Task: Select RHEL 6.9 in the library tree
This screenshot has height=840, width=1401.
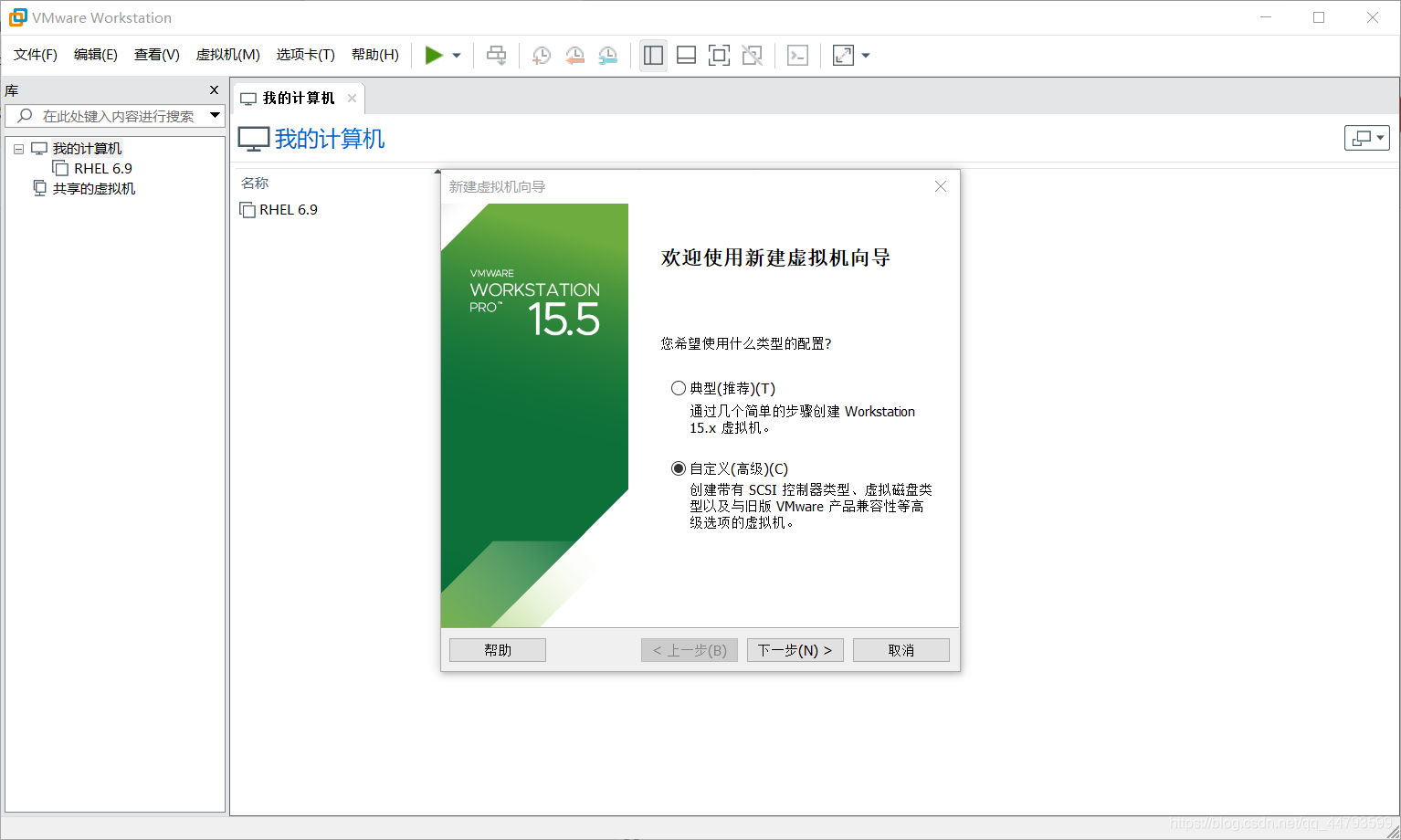Action: 100,168
